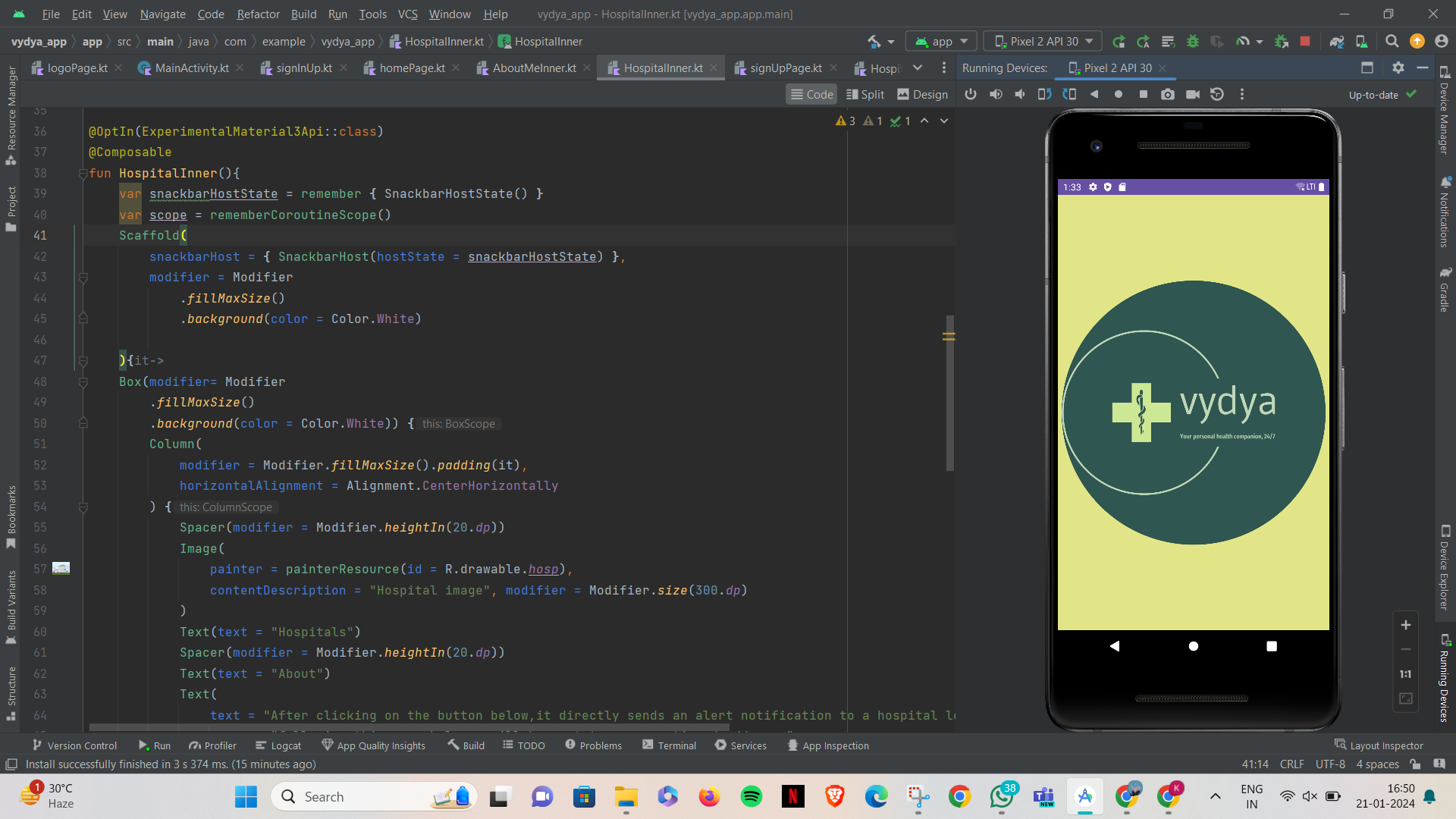Viewport: 1456px width, 819px height.
Task: Click the hosp image gutter thumbnail
Action: 61,568
